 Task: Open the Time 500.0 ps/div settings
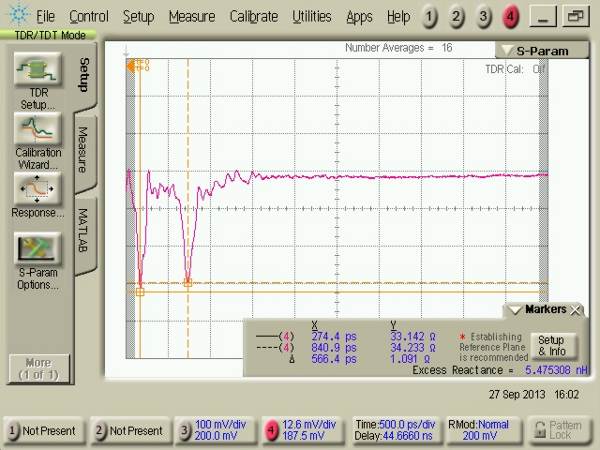click(393, 431)
